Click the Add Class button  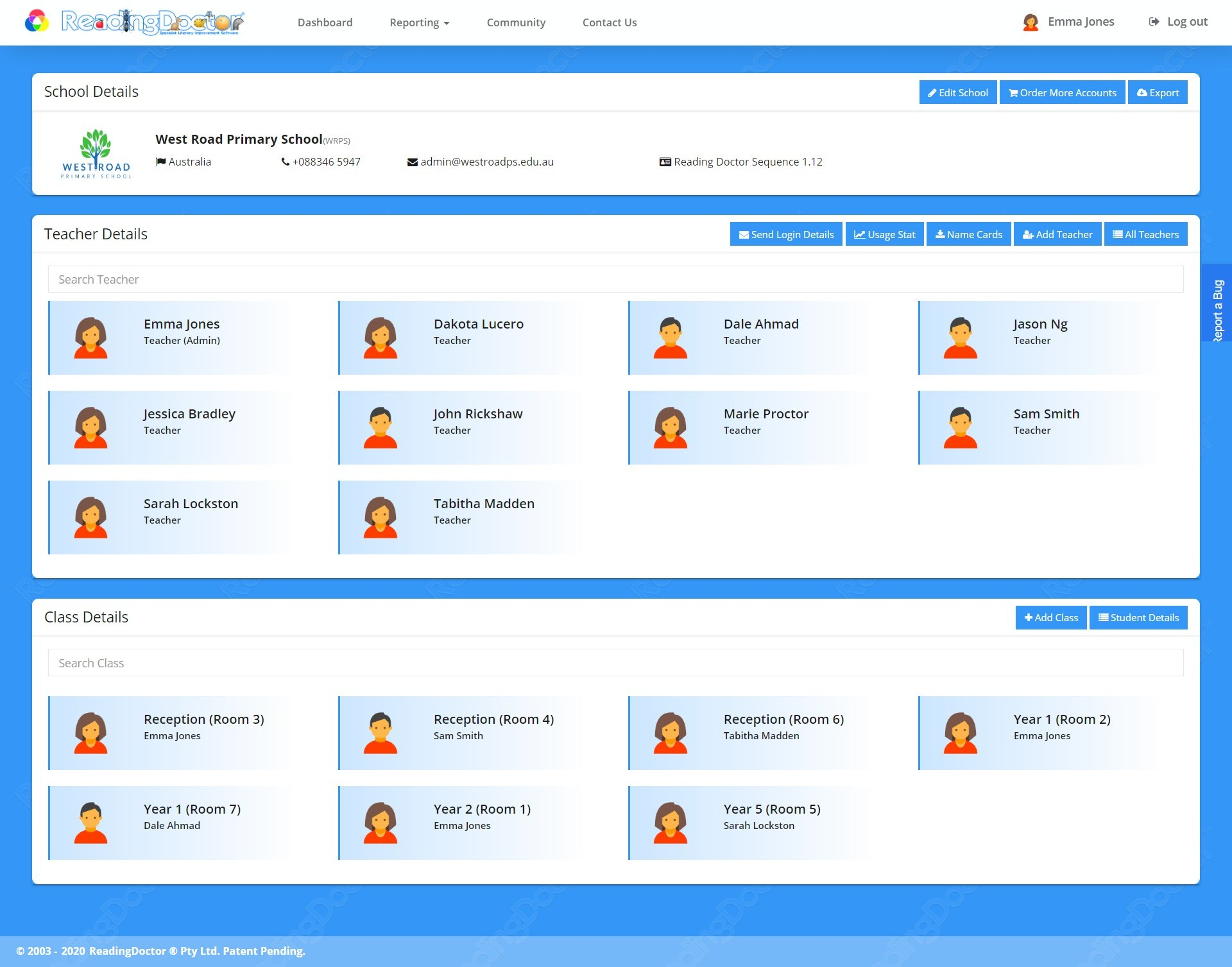[x=1050, y=617]
